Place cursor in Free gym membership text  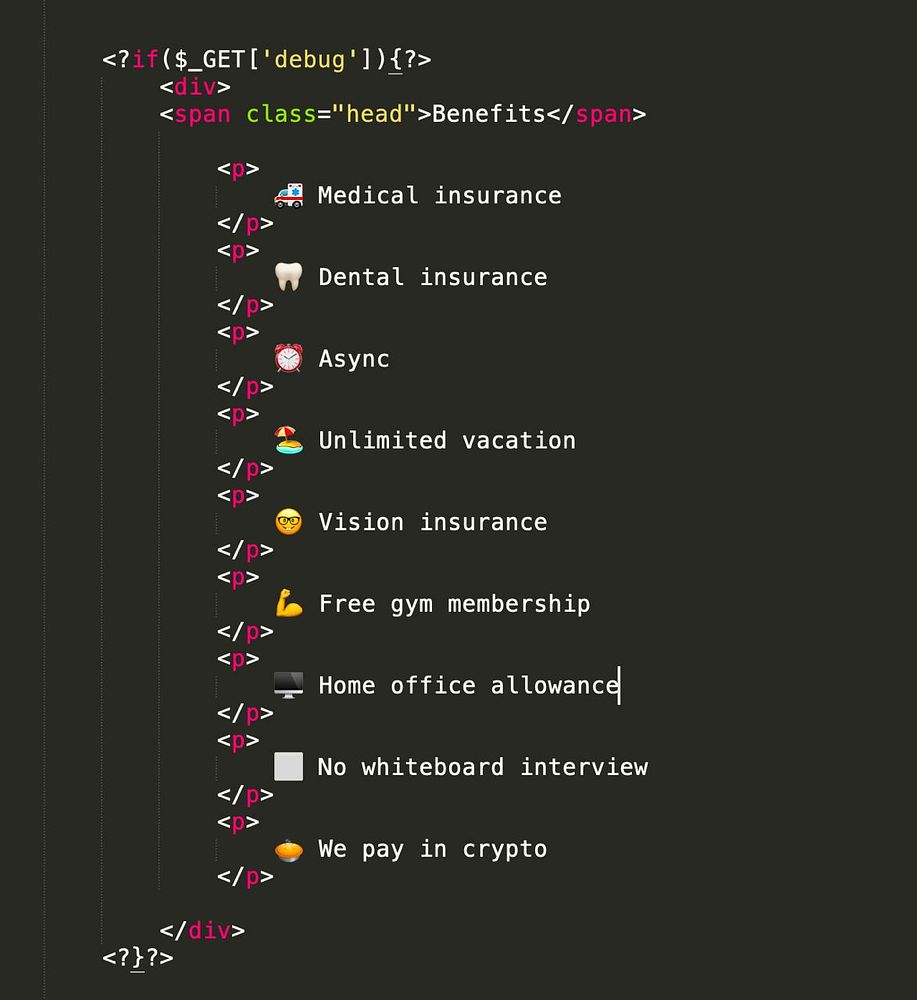(455, 604)
